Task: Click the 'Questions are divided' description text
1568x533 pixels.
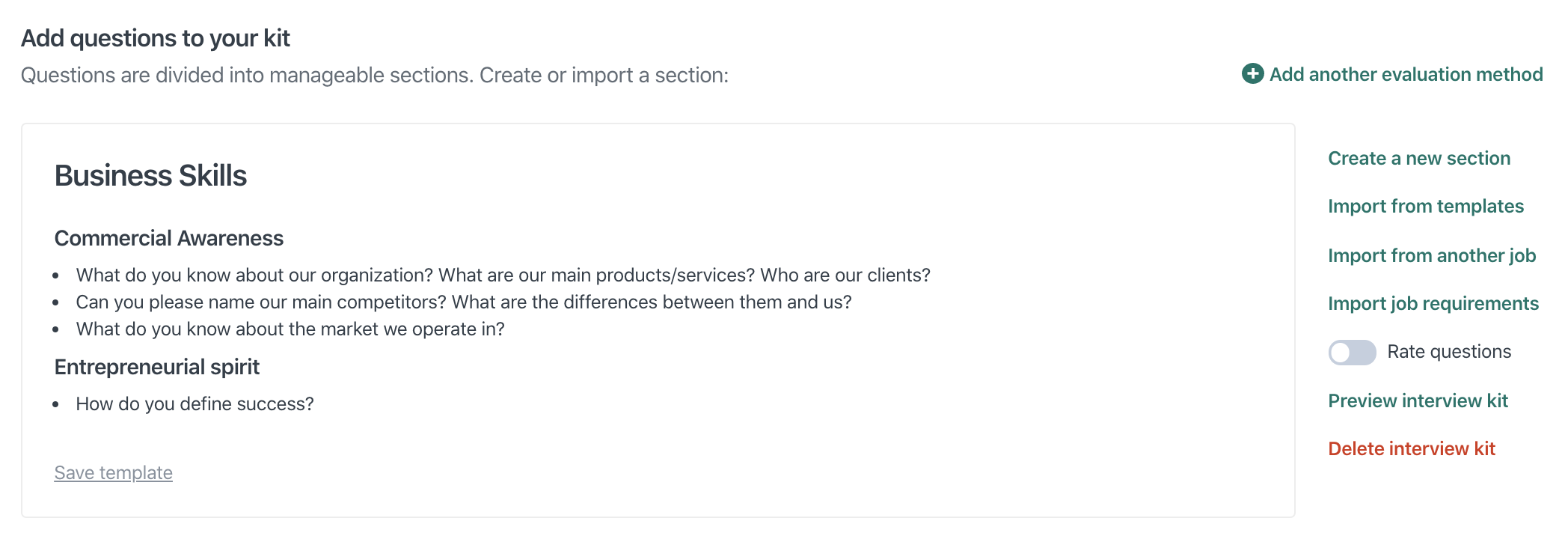Action: pyautogui.click(x=374, y=76)
